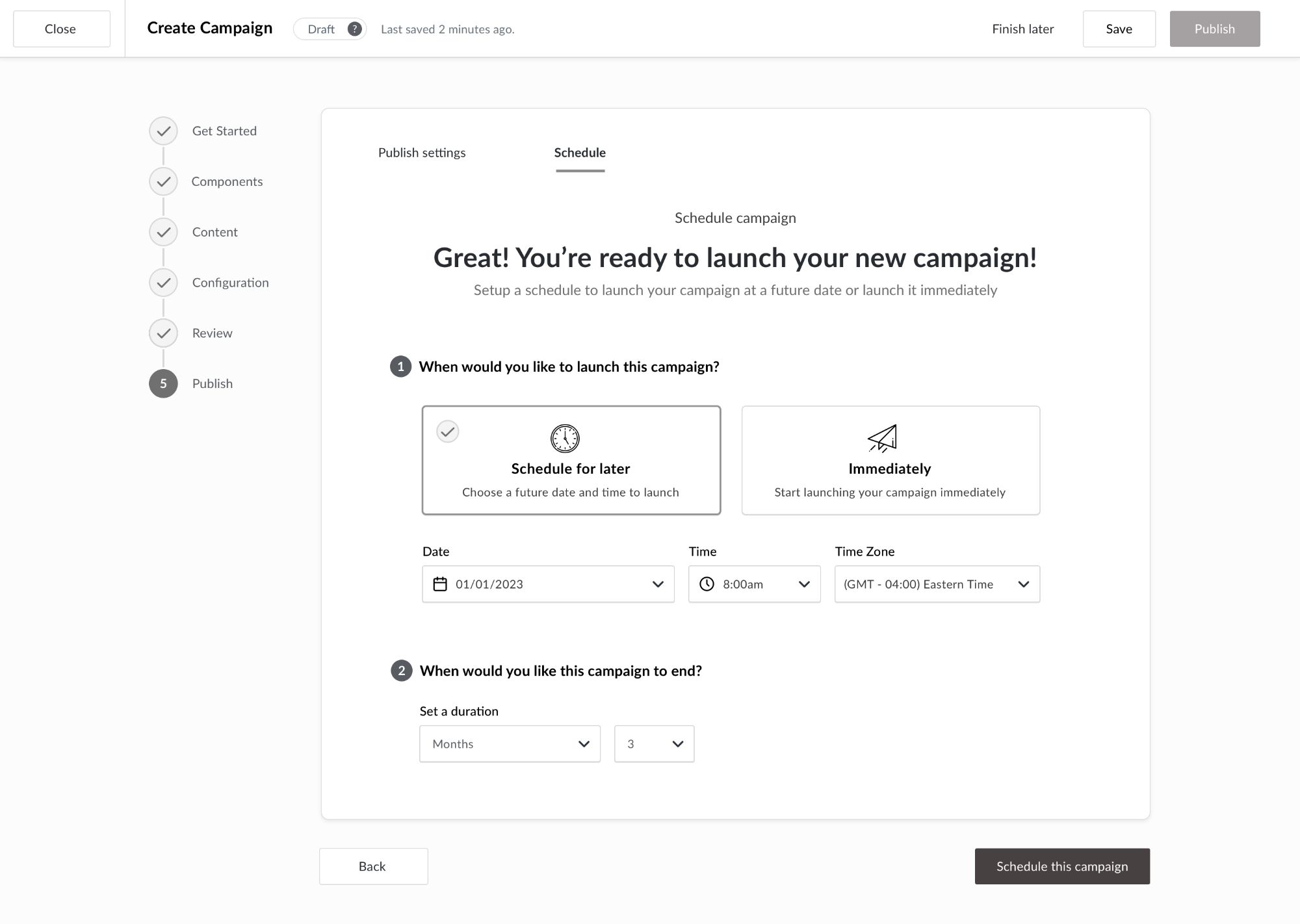Click the step 5 Publish circle icon

163,384
